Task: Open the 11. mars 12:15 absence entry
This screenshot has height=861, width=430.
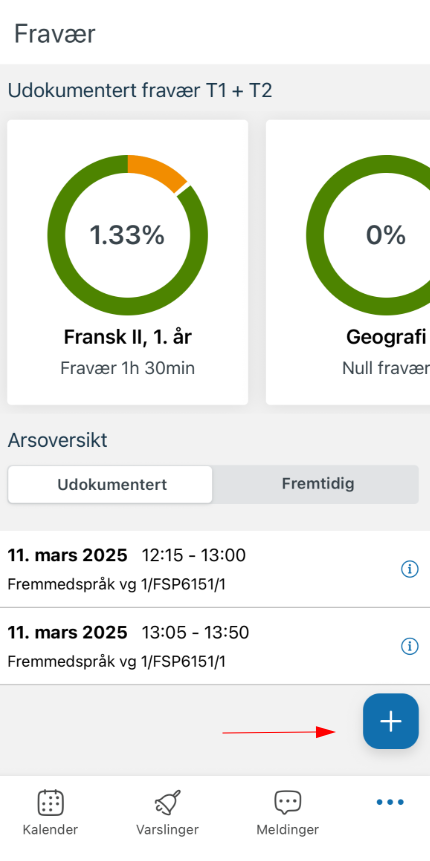Action: coord(215,569)
